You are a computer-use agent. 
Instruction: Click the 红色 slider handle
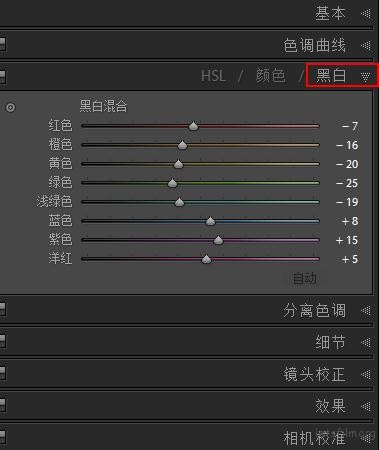193,126
